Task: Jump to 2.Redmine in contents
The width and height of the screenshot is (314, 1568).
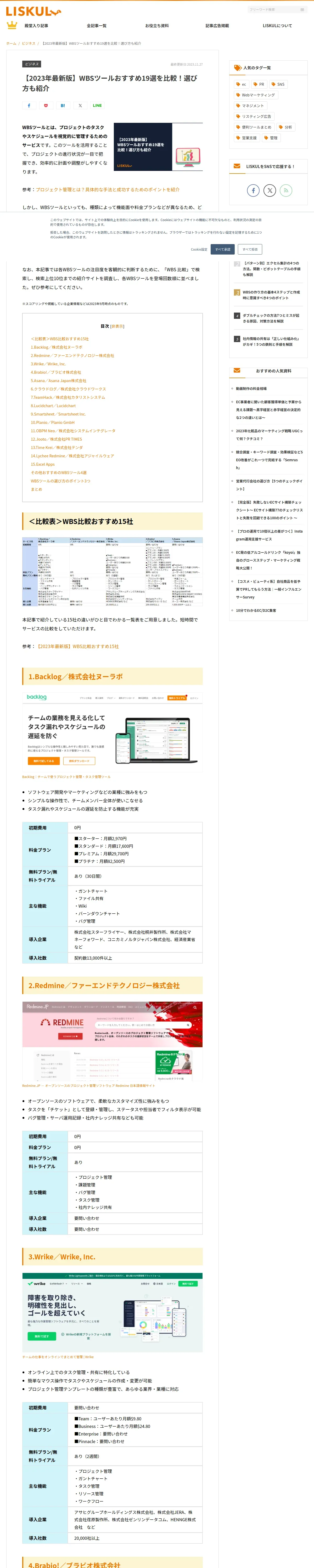Action: 72,355
